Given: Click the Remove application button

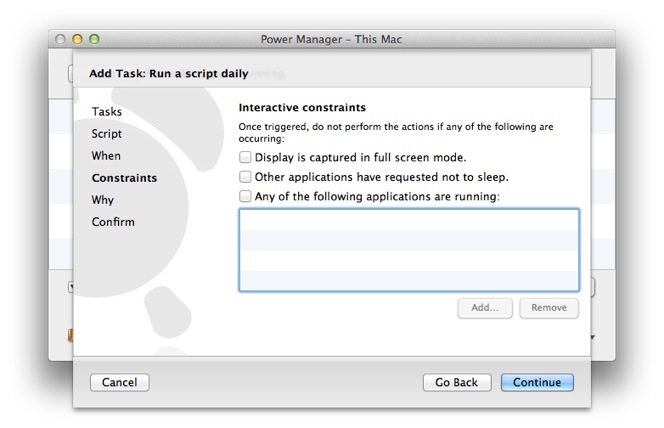Looking at the screenshot, I should pyautogui.click(x=549, y=308).
